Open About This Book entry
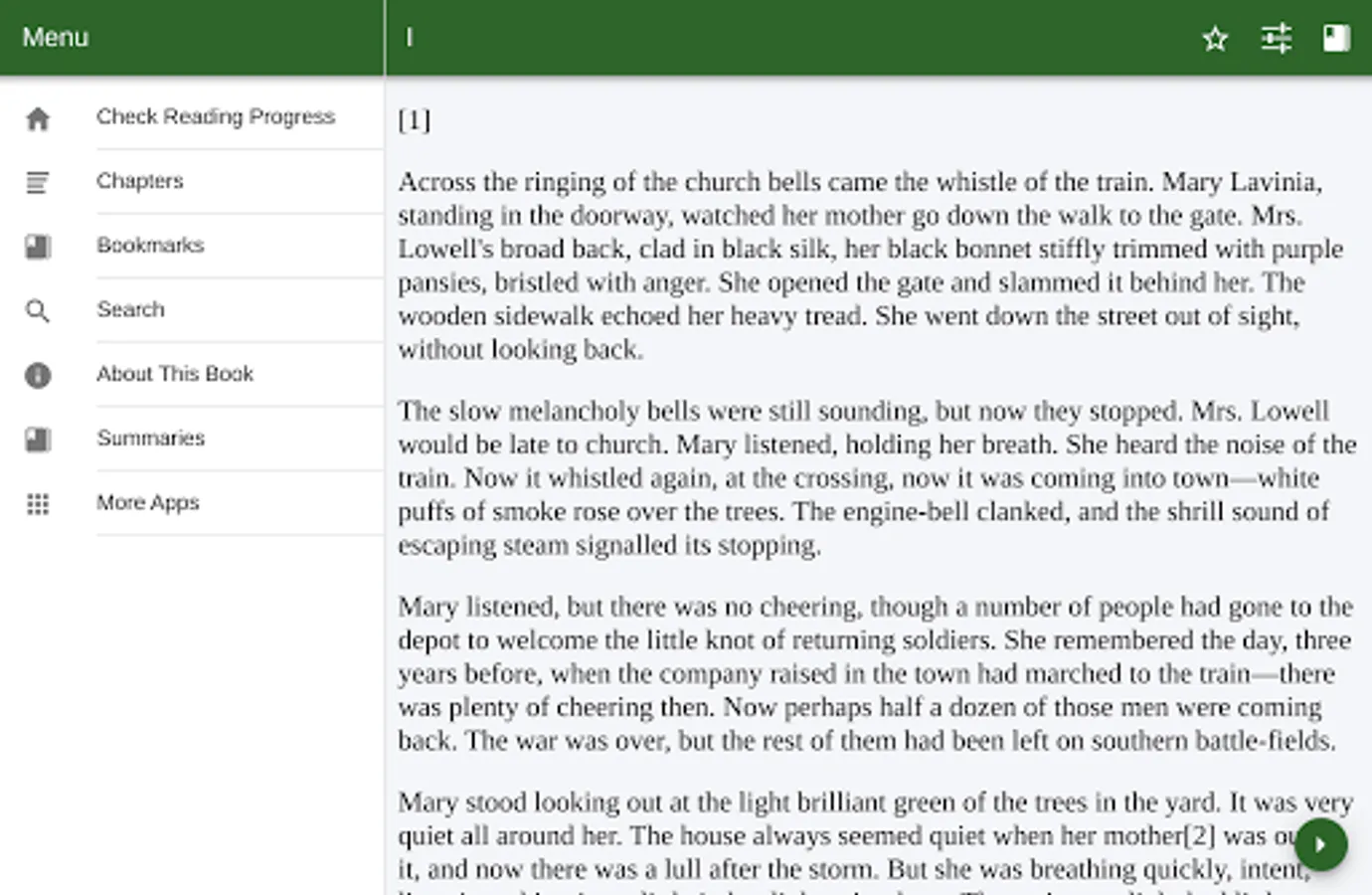This screenshot has height=895, width=1372. coord(175,374)
